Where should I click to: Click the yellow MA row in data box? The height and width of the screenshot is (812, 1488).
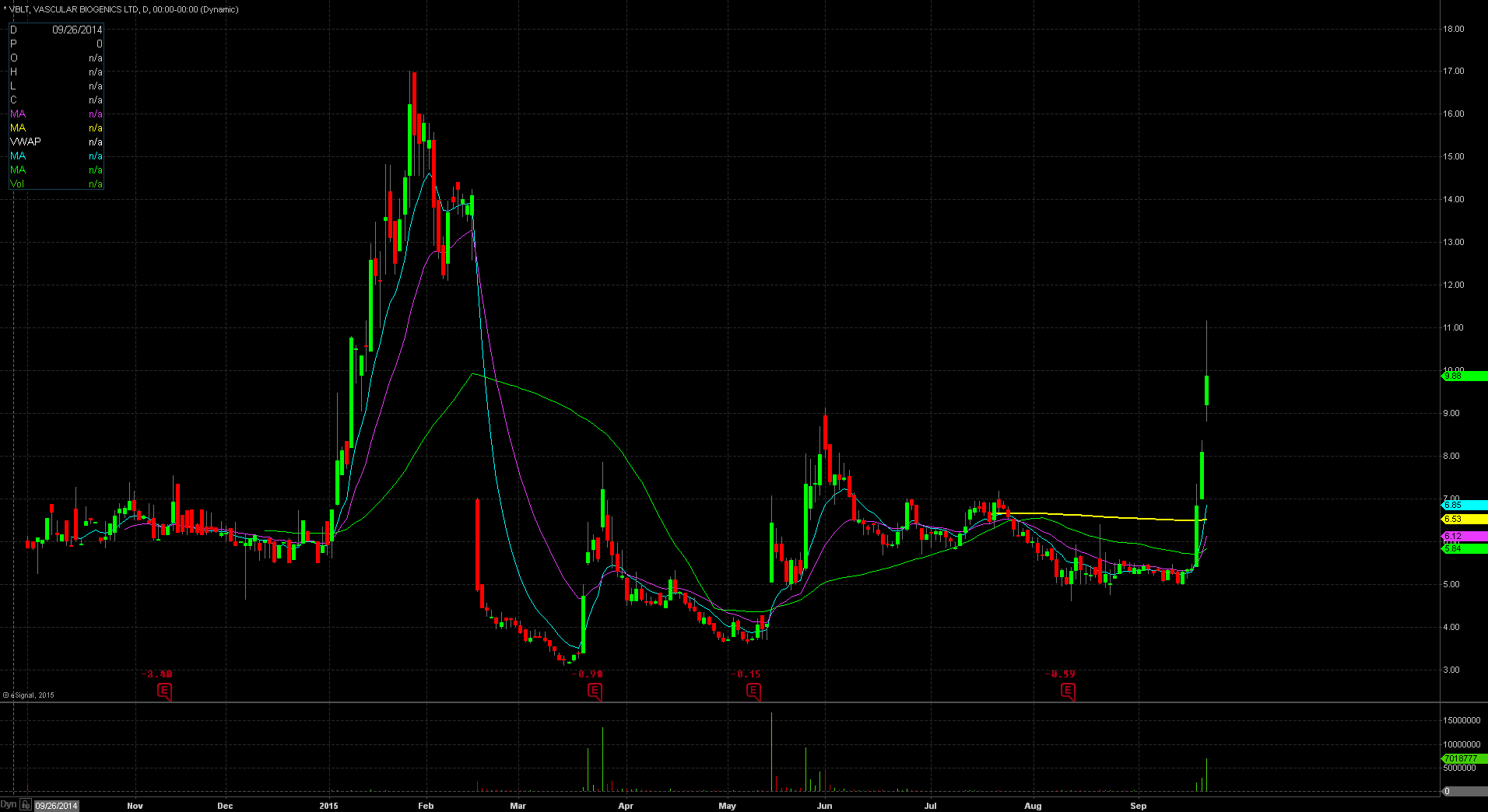click(56, 128)
